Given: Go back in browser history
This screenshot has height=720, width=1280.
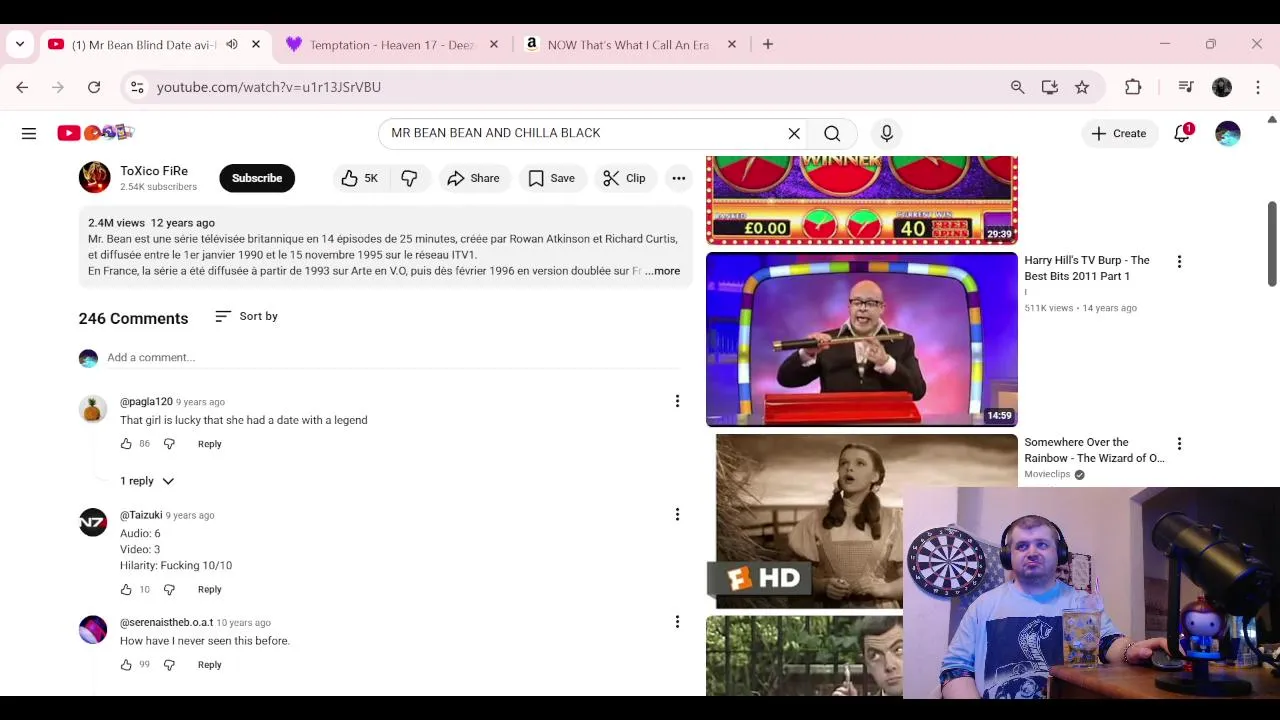Looking at the screenshot, I should (22, 87).
